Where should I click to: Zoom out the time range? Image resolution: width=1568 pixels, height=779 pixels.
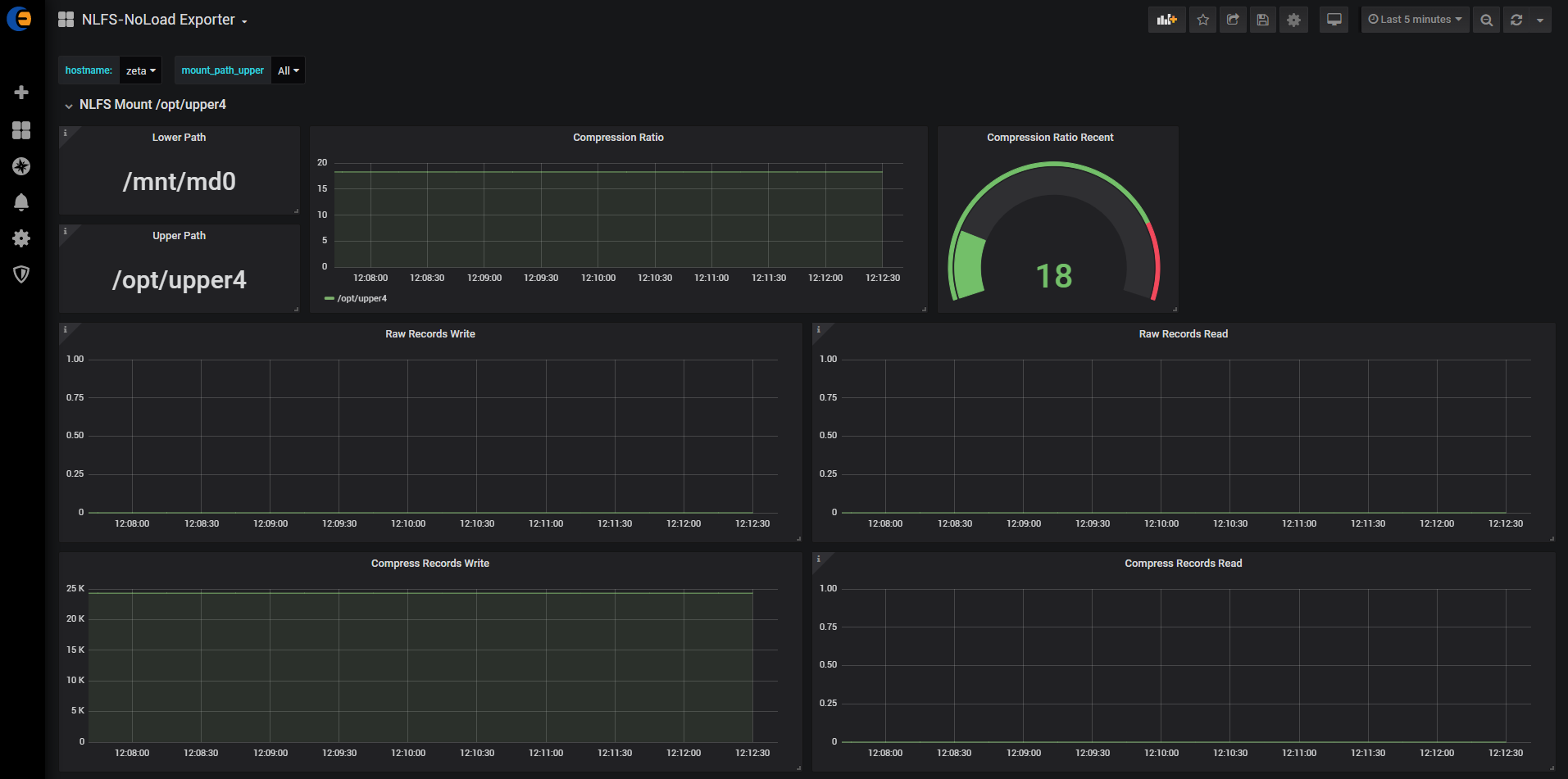(x=1486, y=20)
